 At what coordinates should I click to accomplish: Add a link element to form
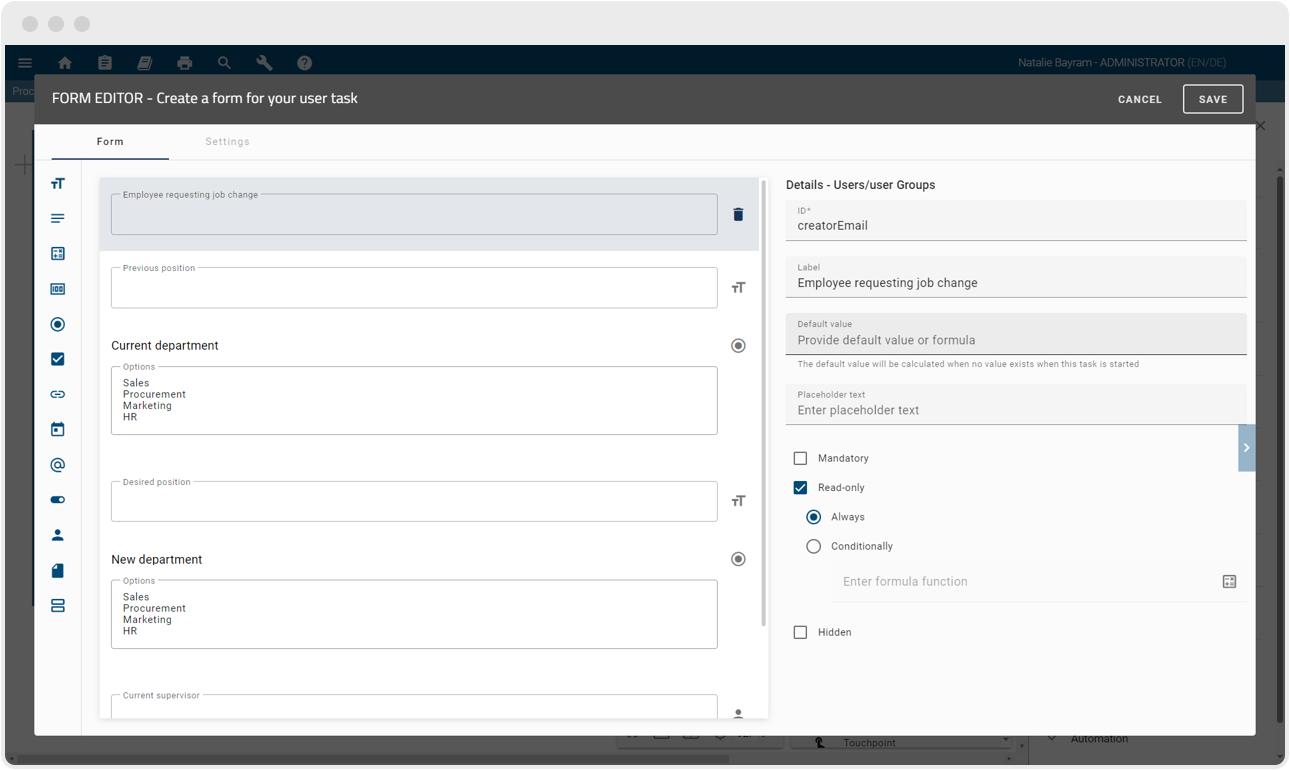(58, 394)
